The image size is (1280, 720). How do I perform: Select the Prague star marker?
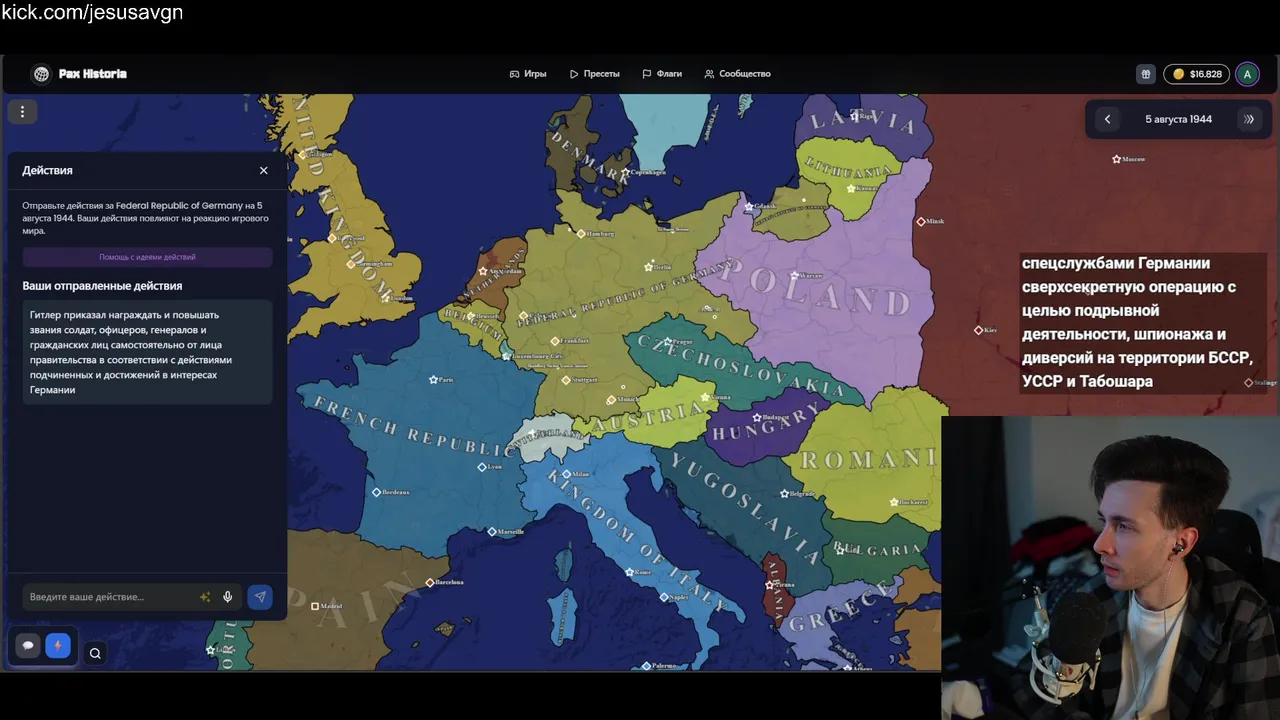[x=669, y=342]
